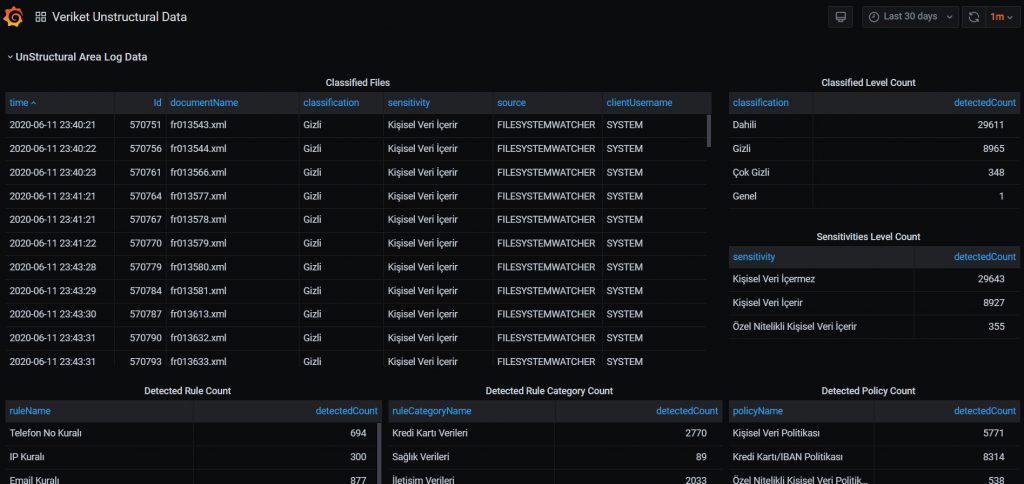
Task: Click count value 8314 in policies
Action: pyautogui.click(x=993, y=457)
